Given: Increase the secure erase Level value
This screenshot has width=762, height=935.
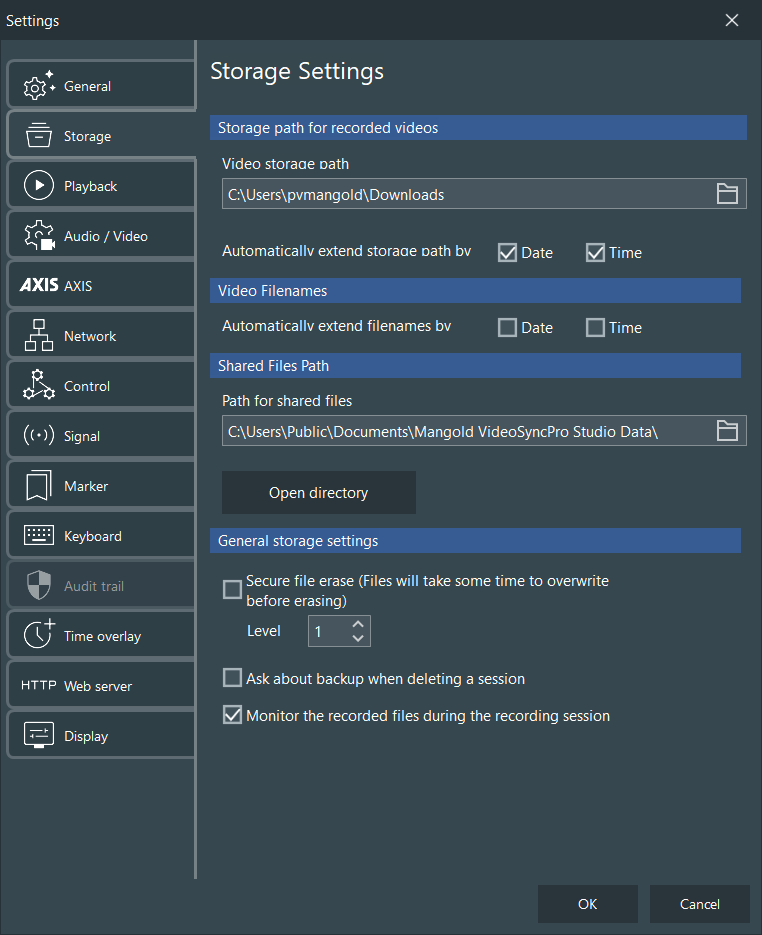Looking at the screenshot, I should 359,624.
